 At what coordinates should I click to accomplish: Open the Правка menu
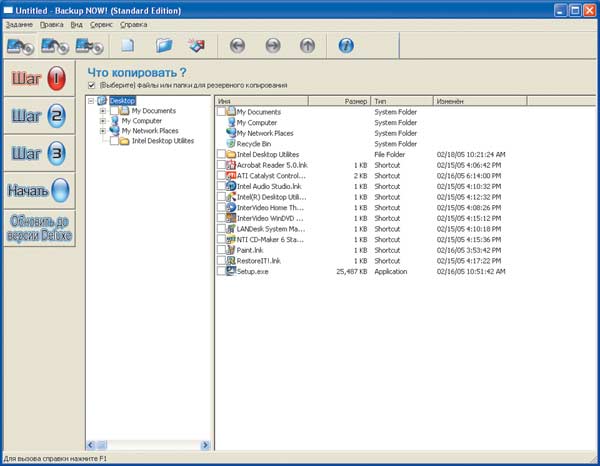coord(52,25)
